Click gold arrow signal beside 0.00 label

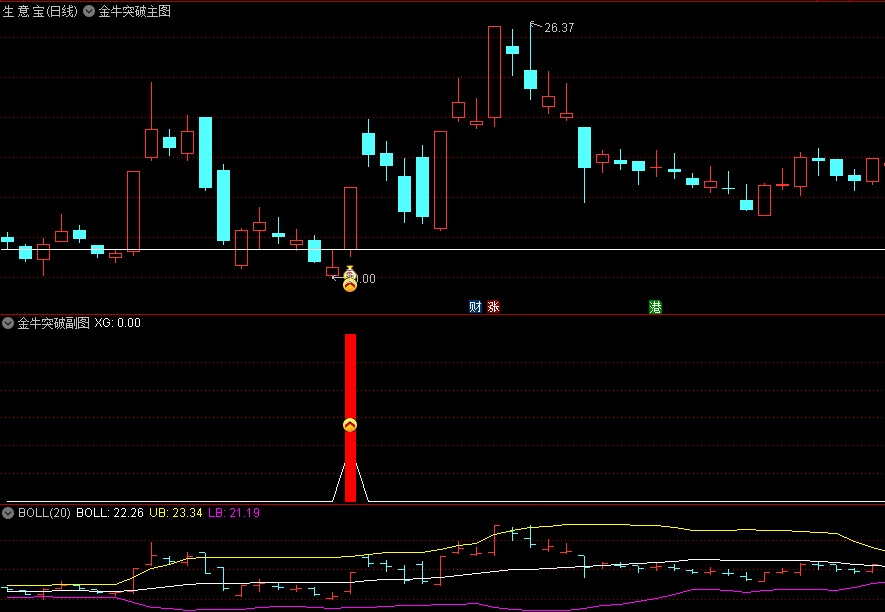pos(350,285)
